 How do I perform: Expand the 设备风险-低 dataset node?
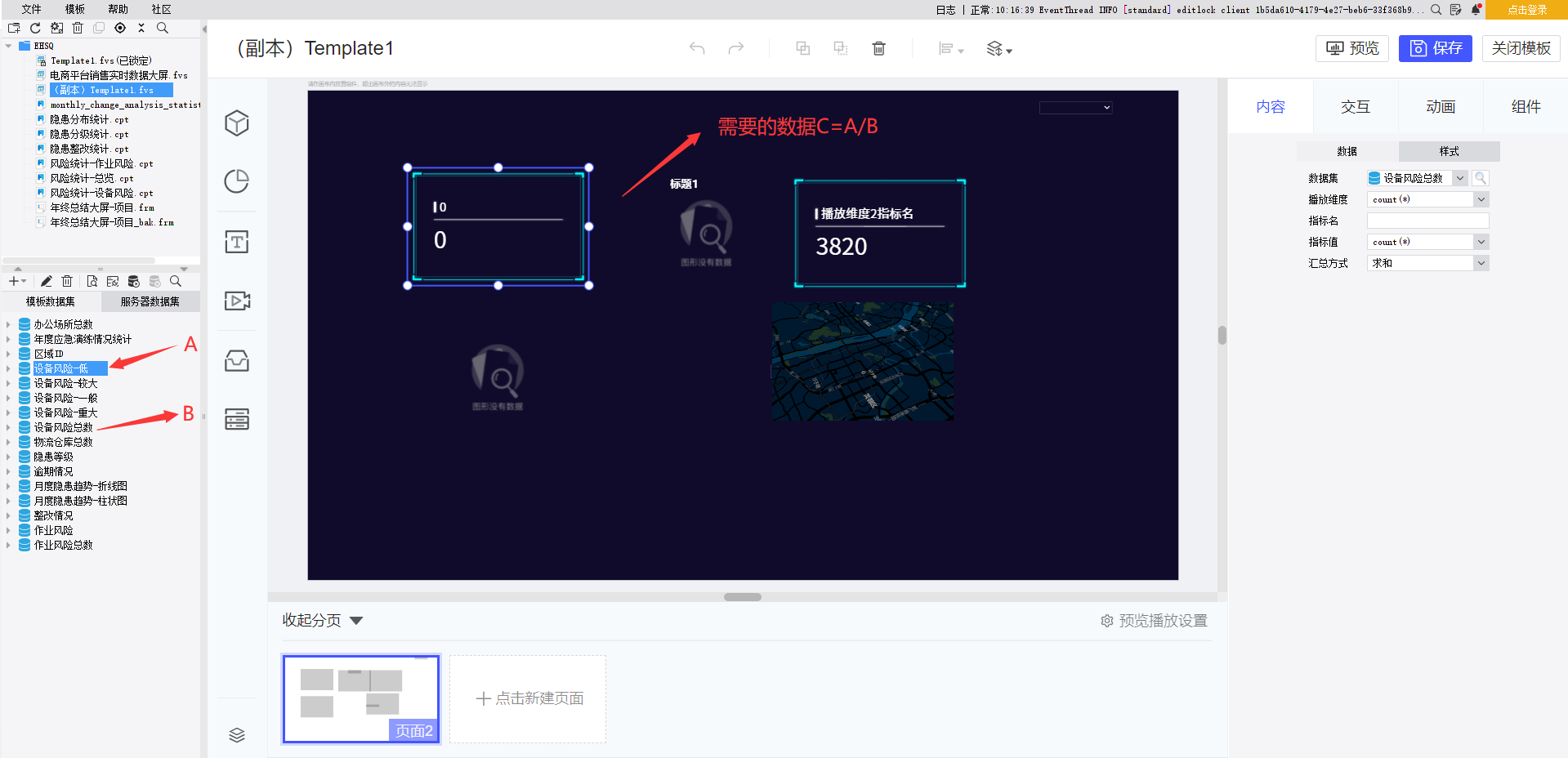pyautogui.click(x=8, y=368)
